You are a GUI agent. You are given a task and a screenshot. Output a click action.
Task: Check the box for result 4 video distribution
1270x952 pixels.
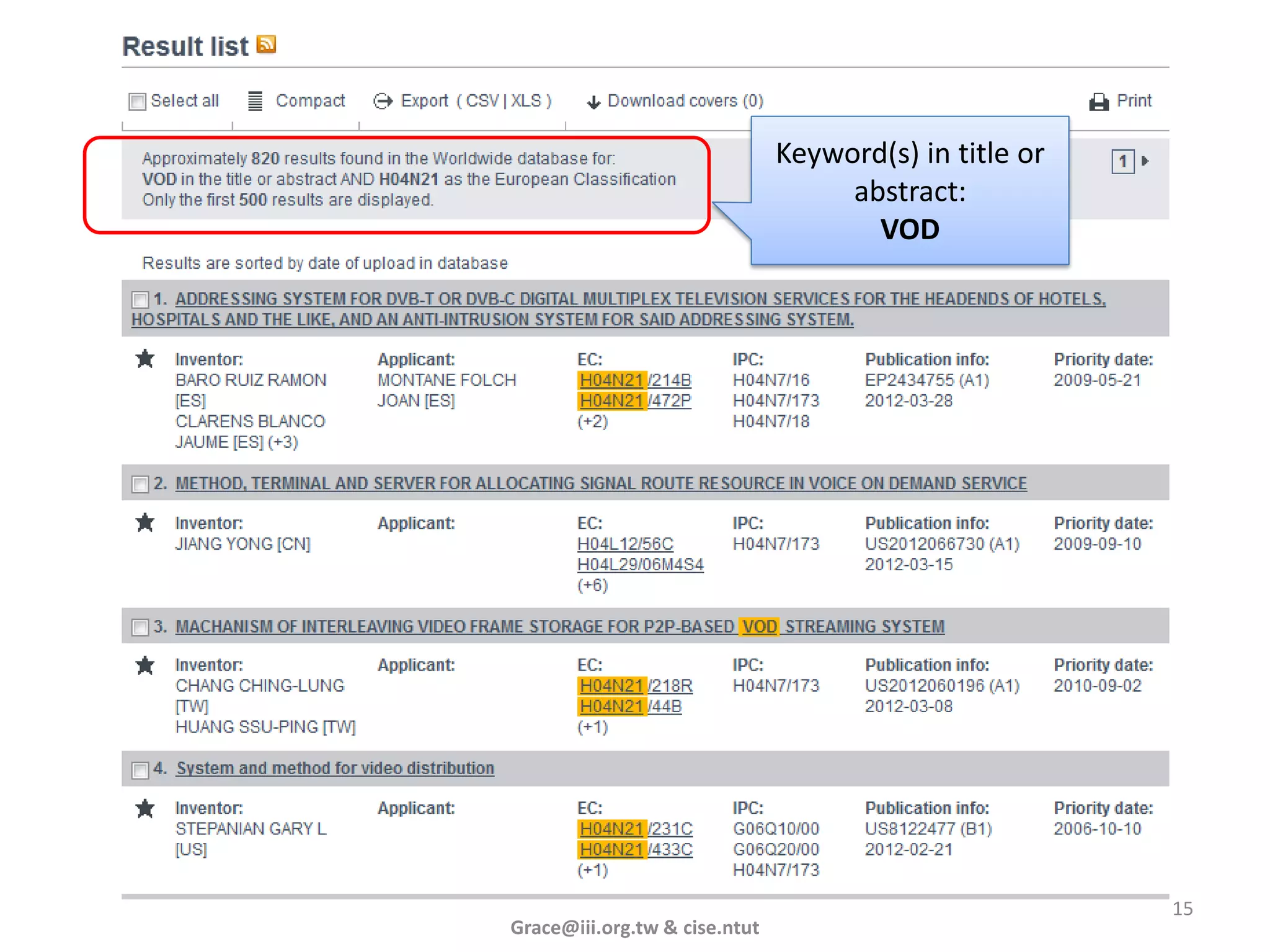(x=140, y=770)
